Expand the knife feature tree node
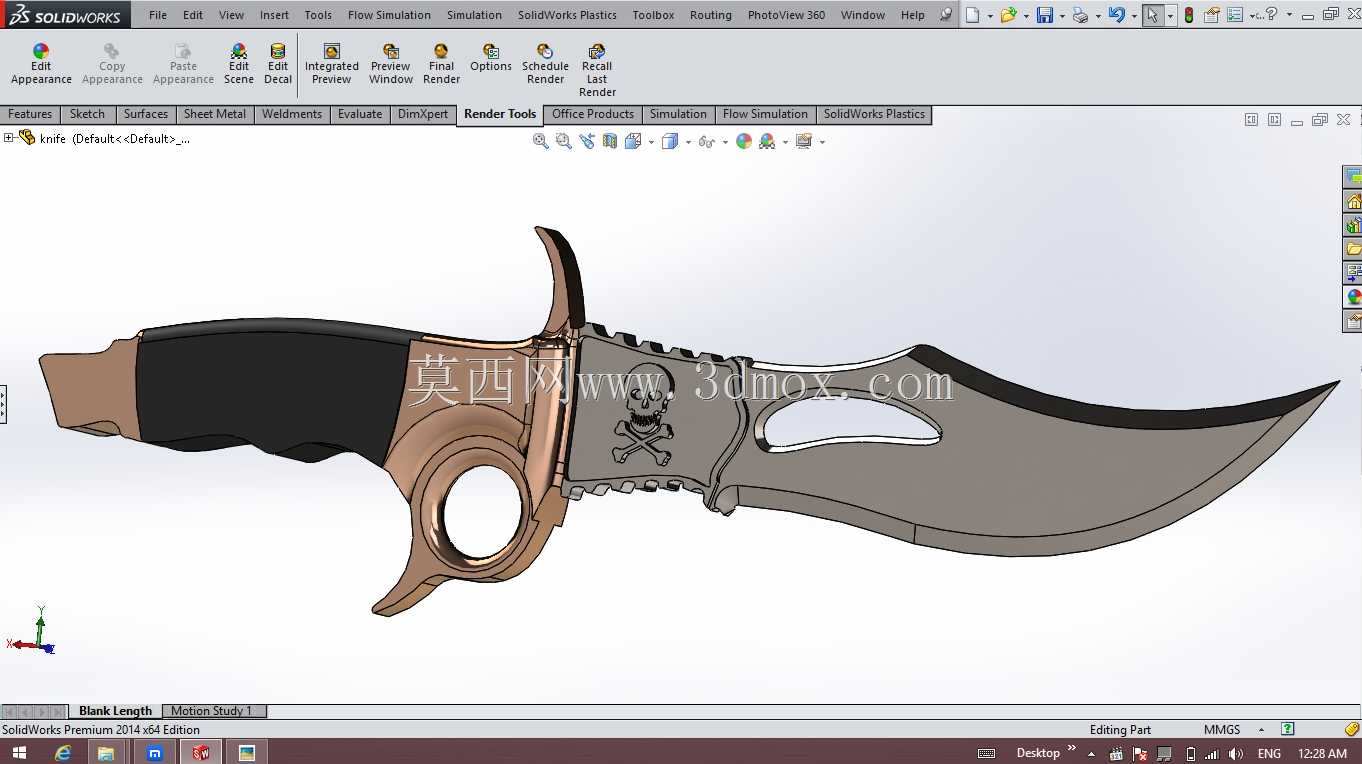 (8, 138)
